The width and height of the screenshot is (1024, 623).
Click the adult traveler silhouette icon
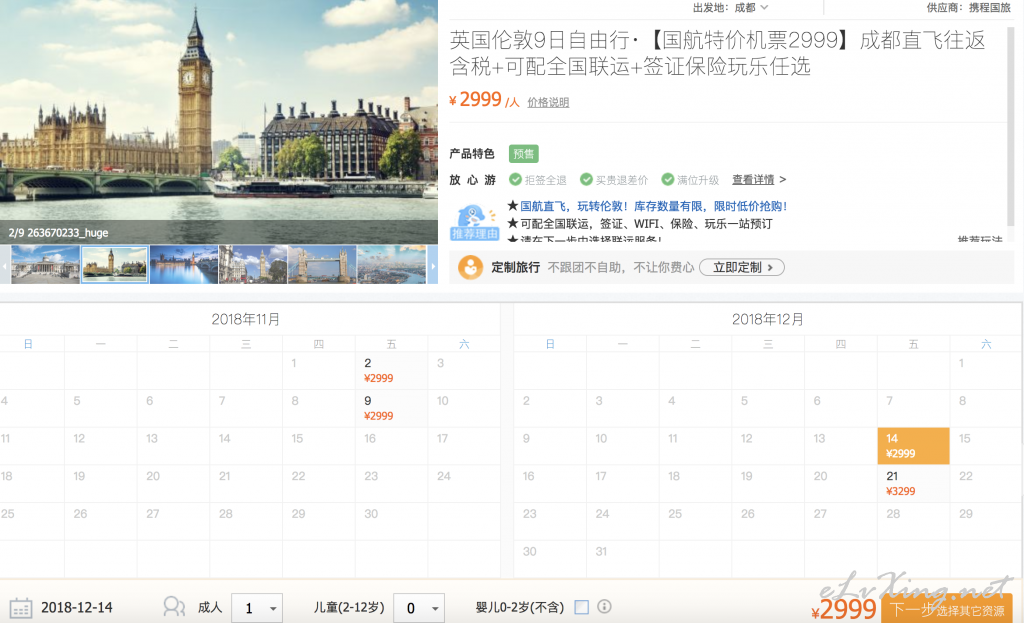pos(174,607)
